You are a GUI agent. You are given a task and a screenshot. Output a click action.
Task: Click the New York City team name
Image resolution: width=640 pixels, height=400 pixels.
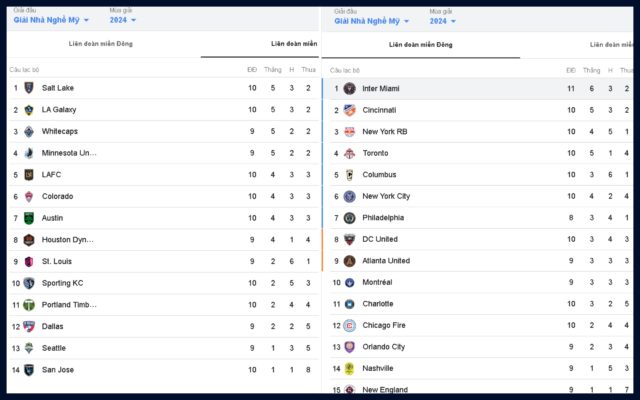click(386, 196)
